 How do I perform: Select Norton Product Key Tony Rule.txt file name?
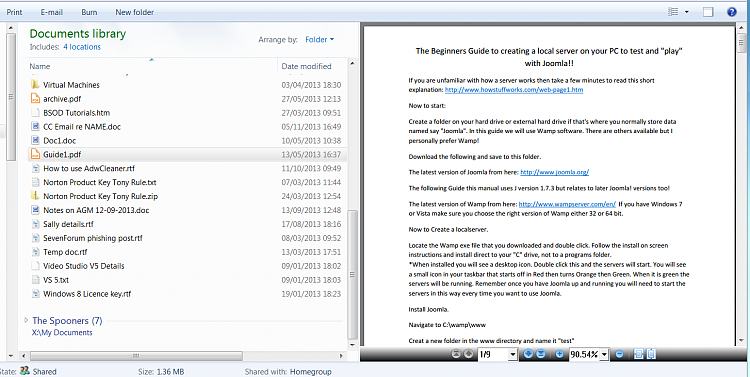click(99, 182)
